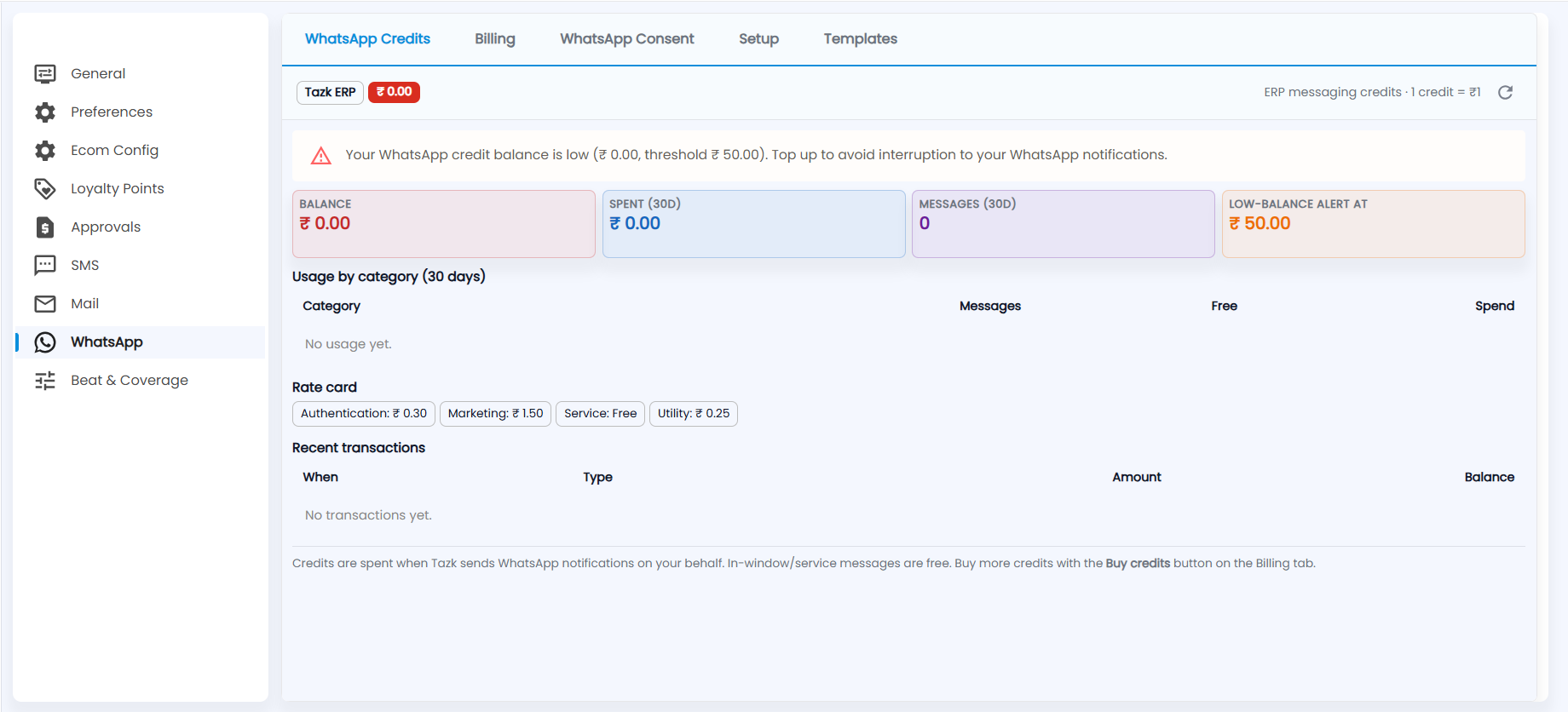Screen dimensions: 1568x712
Task: Click the Balance summary card
Action: coord(444,224)
